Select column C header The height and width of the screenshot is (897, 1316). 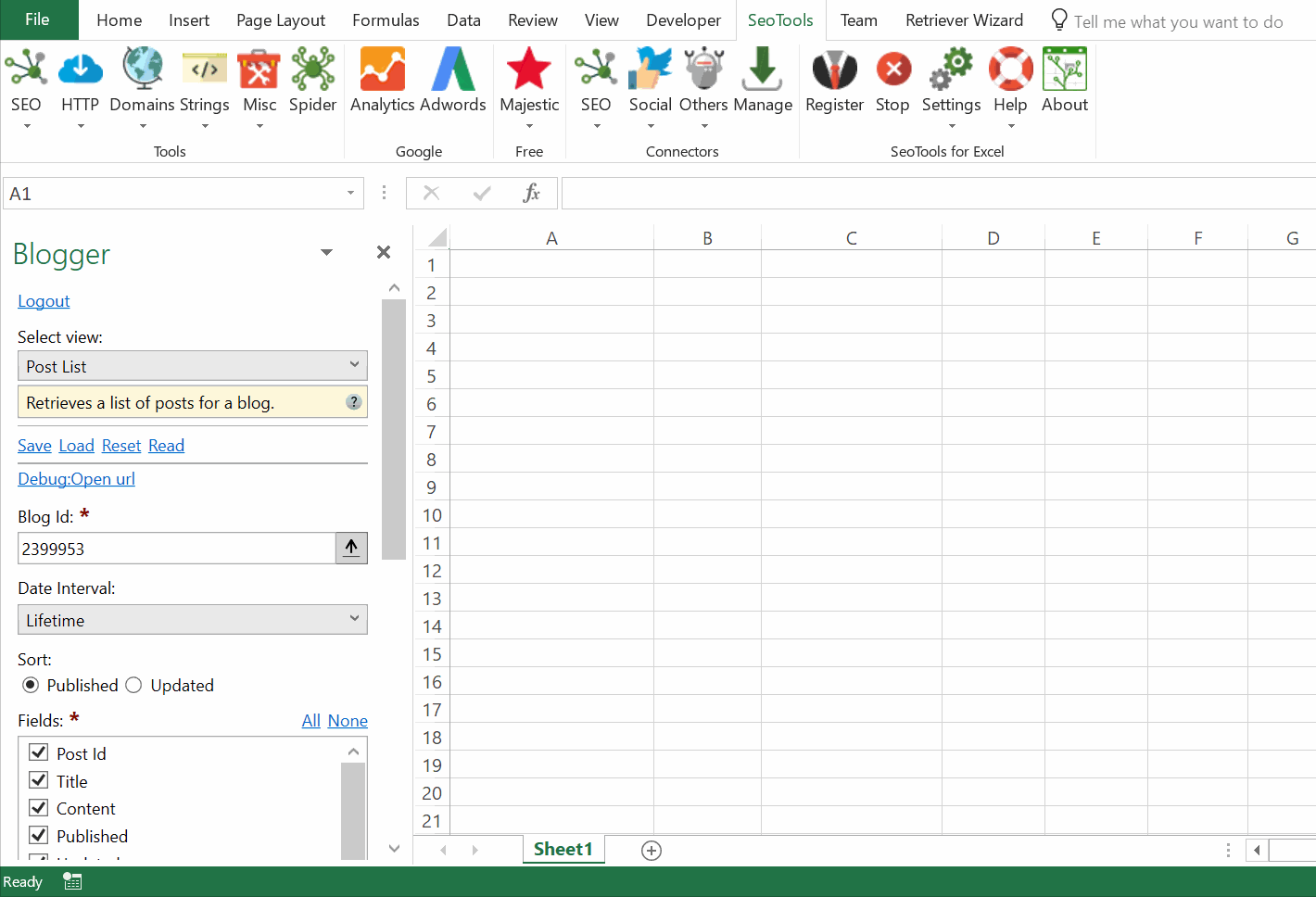pos(851,238)
